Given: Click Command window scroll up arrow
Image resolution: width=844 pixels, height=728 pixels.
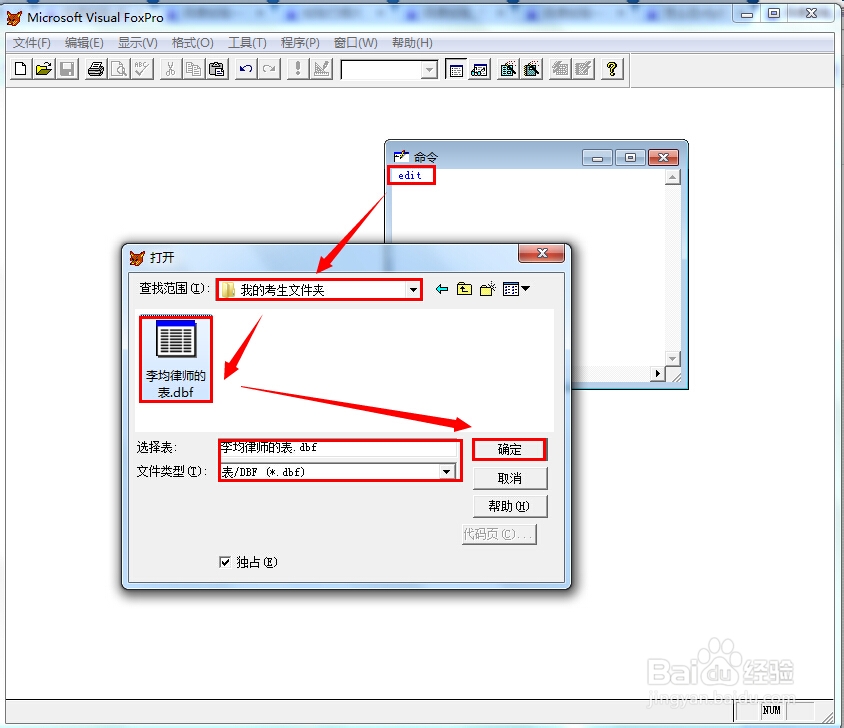Looking at the screenshot, I should [672, 177].
